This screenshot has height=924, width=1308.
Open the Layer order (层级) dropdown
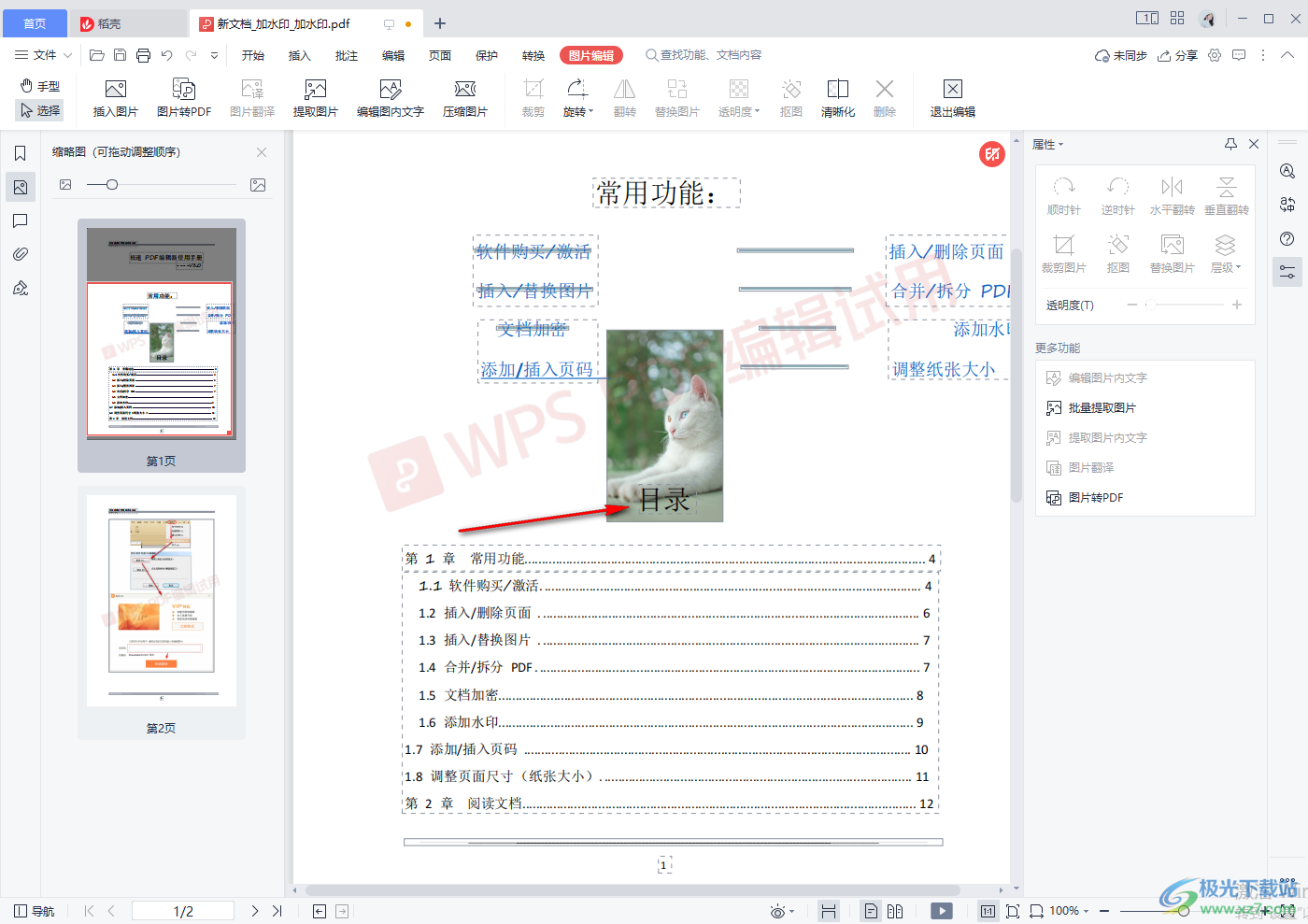point(1226,254)
